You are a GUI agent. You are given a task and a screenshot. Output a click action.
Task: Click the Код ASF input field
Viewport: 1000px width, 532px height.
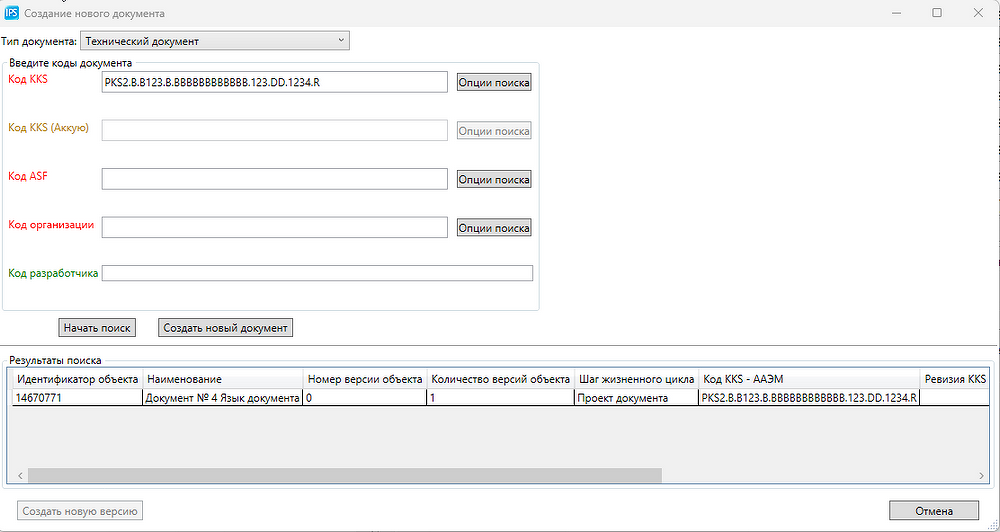tap(274, 179)
